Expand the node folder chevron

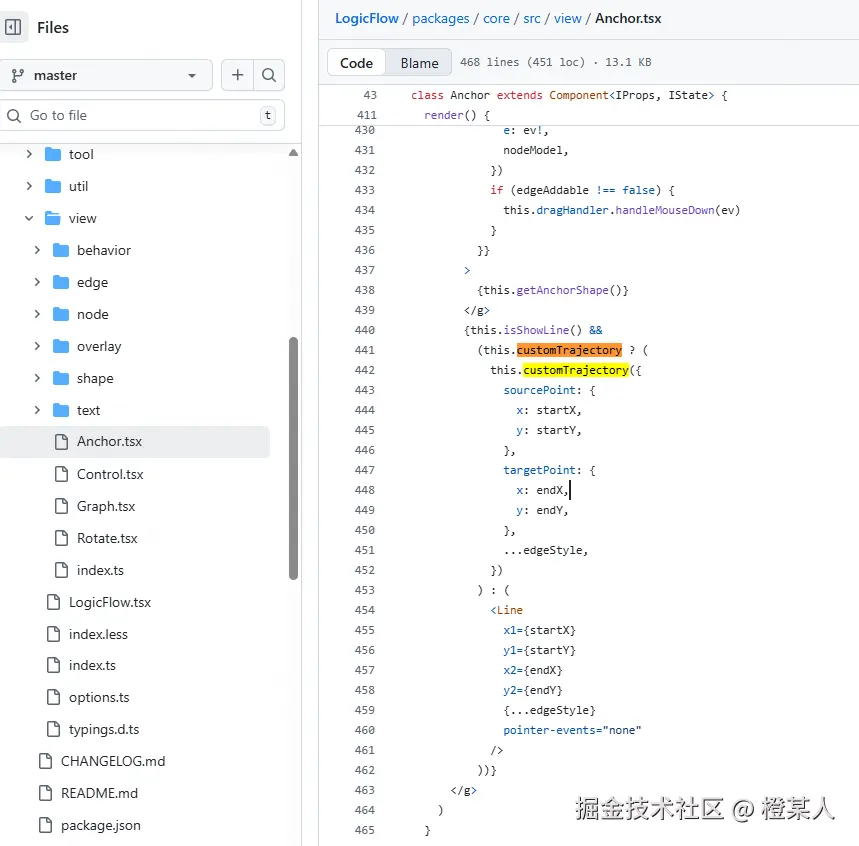pyautogui.click(x=37, y=315)
